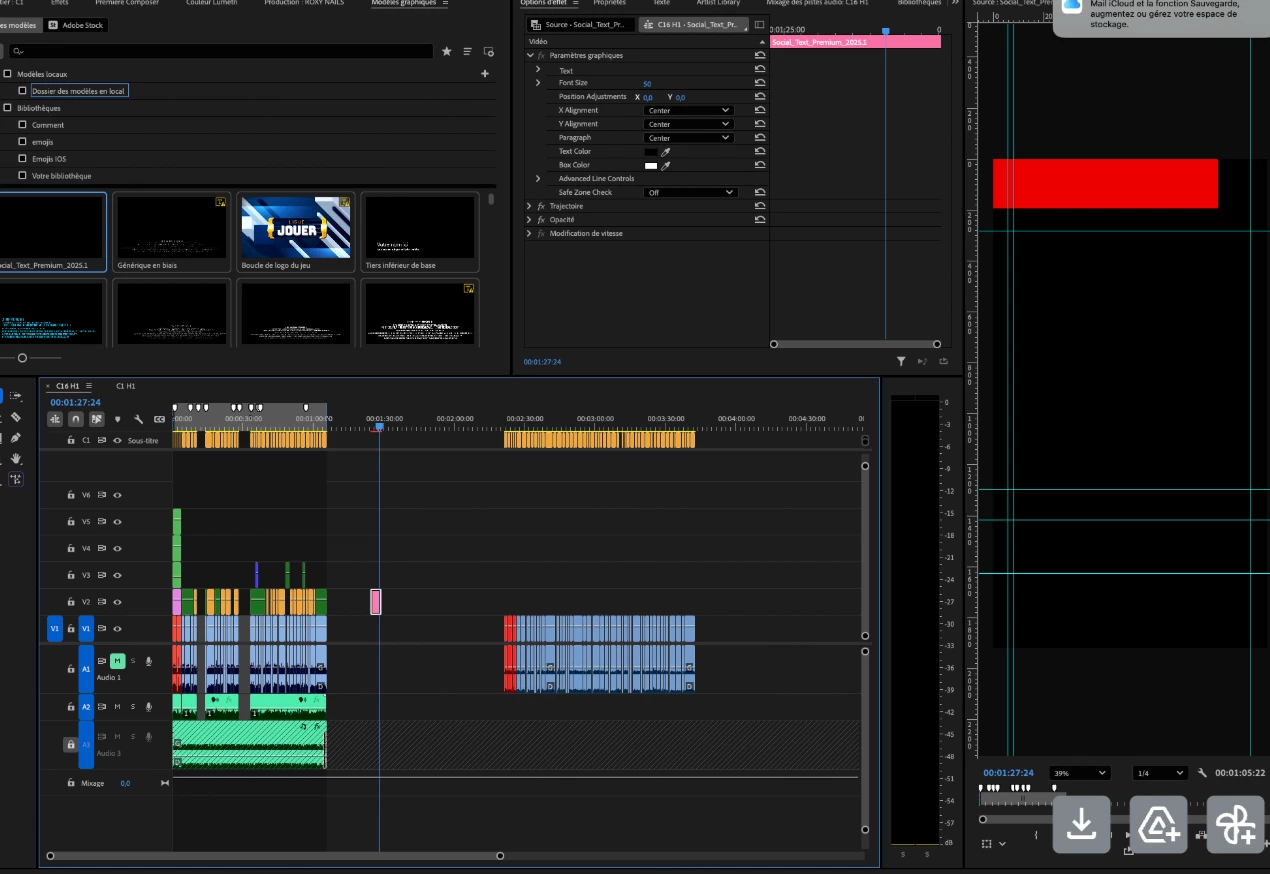Open the 39% zoom level dropdown
Viewport: 1270px width, 874px height.
1080,773
